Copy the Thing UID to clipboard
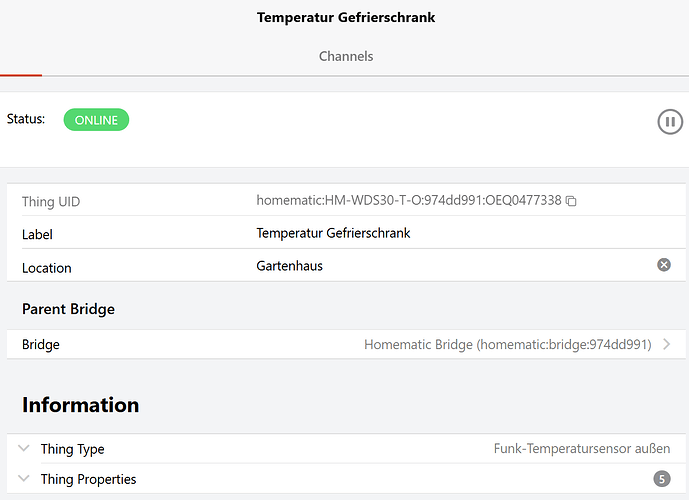Screen dimensions: 689x500 571,201
